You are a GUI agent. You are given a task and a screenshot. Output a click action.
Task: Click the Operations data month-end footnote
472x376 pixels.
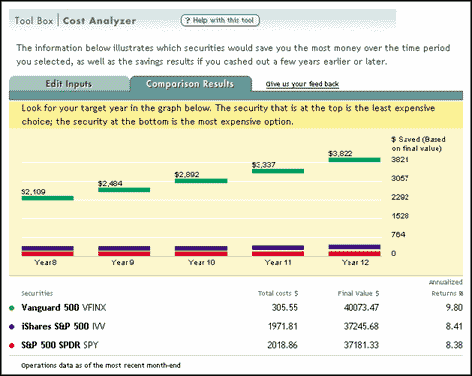(x=101, y=365)
